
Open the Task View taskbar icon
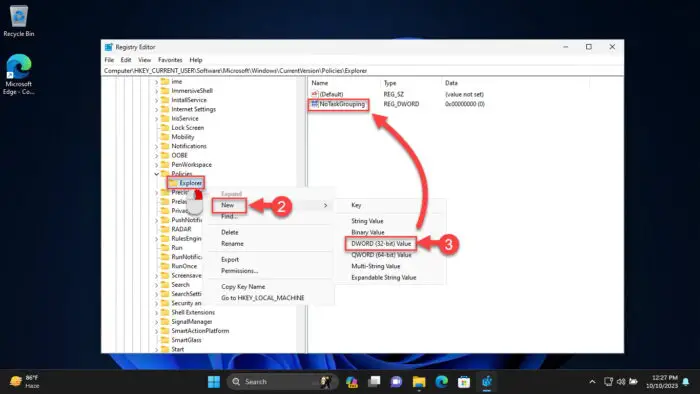(x=374, y=382)
